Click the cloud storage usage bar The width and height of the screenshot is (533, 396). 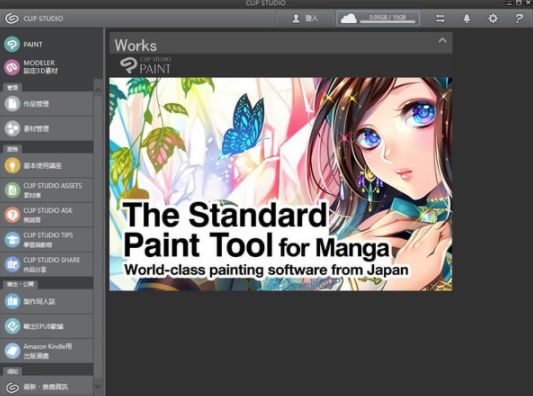[x=388, y=22]
